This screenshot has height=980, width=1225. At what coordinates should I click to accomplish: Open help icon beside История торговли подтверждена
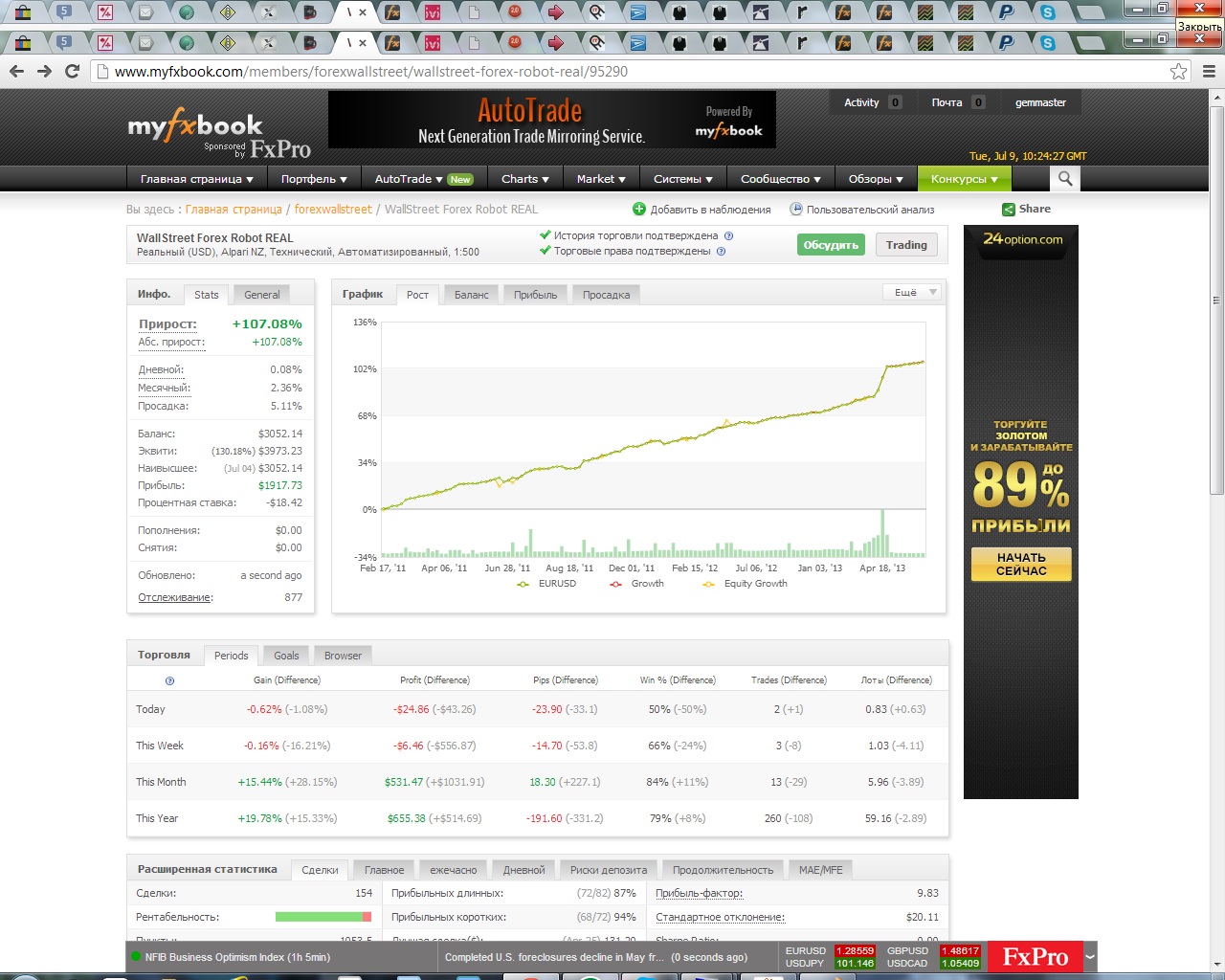click(x=728, y=236)
